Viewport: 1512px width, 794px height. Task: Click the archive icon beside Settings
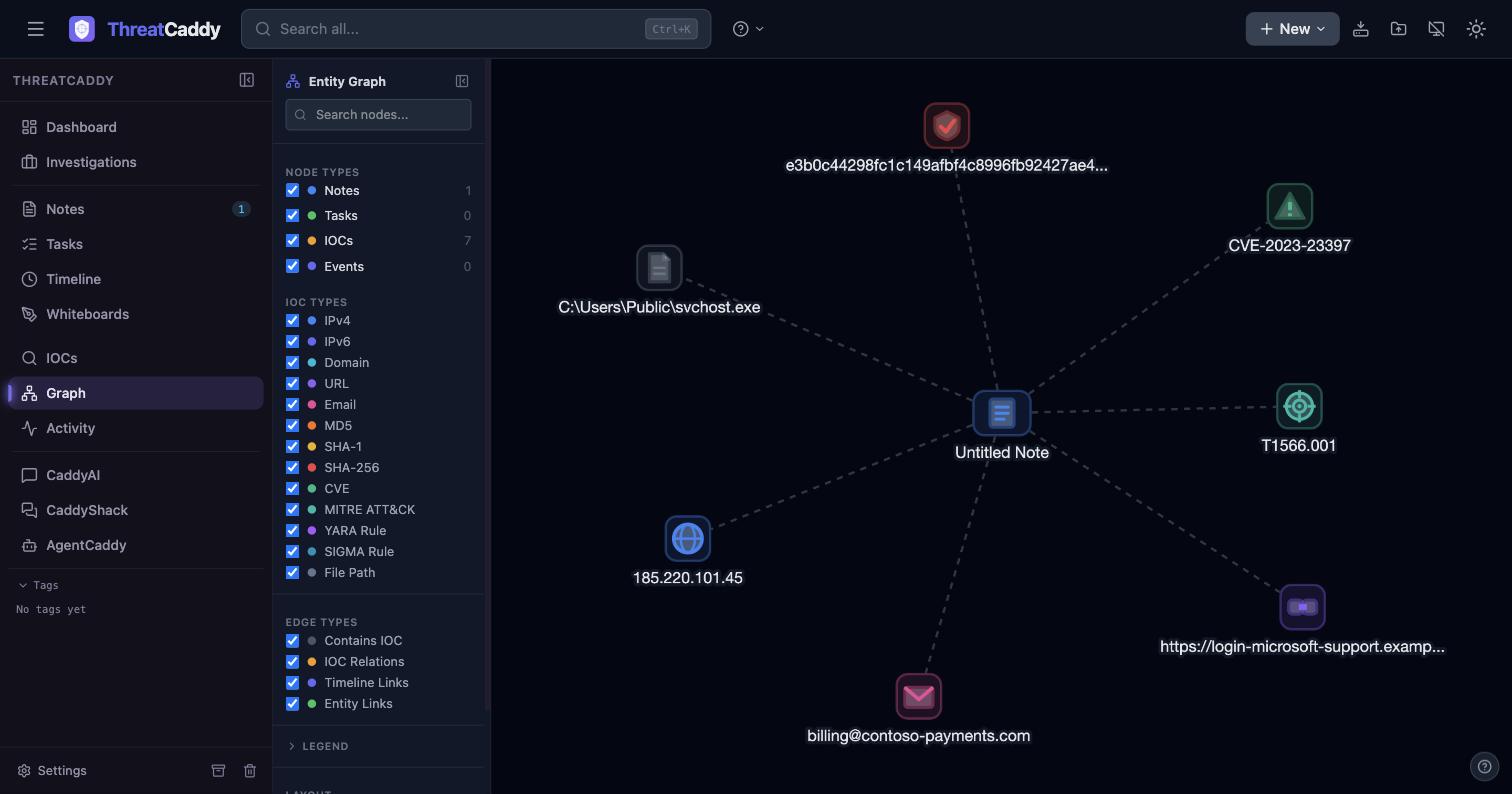coord(218,771)
